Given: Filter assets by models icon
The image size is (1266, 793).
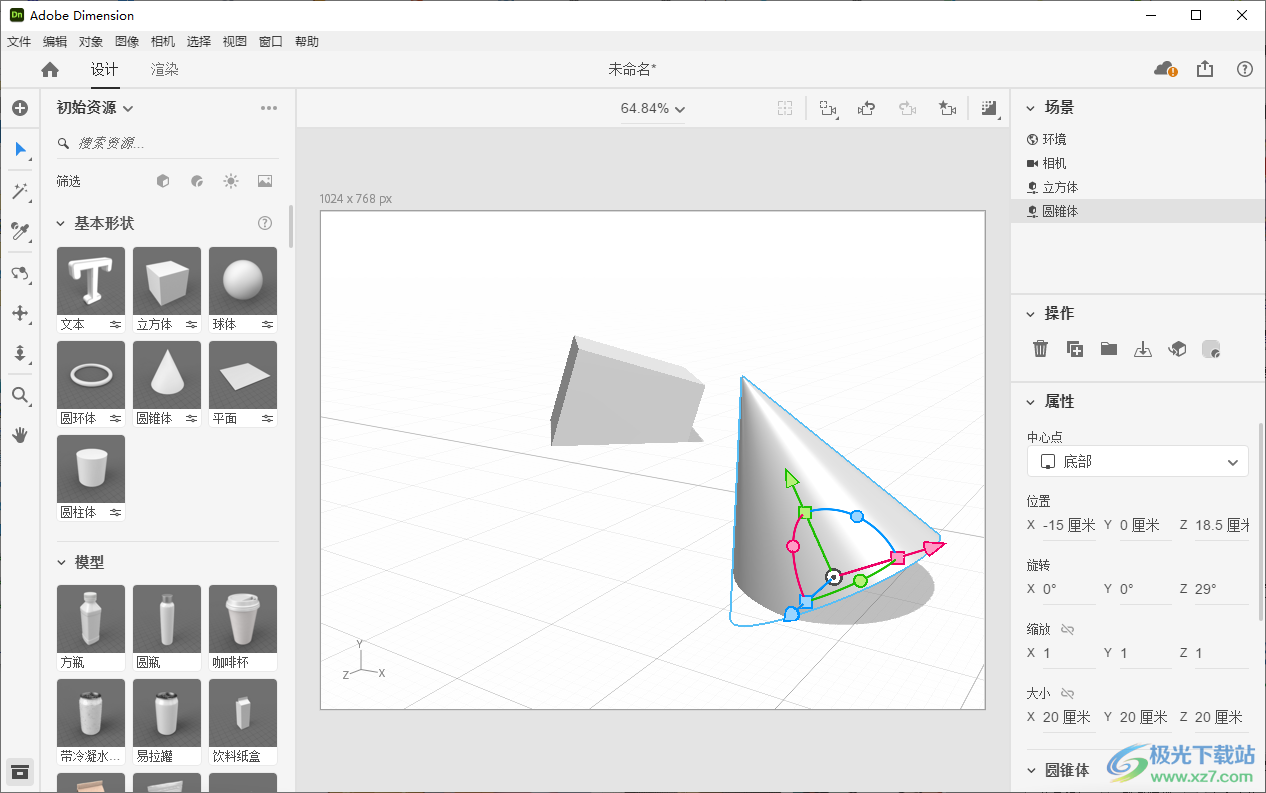Looking at the screenshot, I should pyautogui.click(x=163, y=181).
